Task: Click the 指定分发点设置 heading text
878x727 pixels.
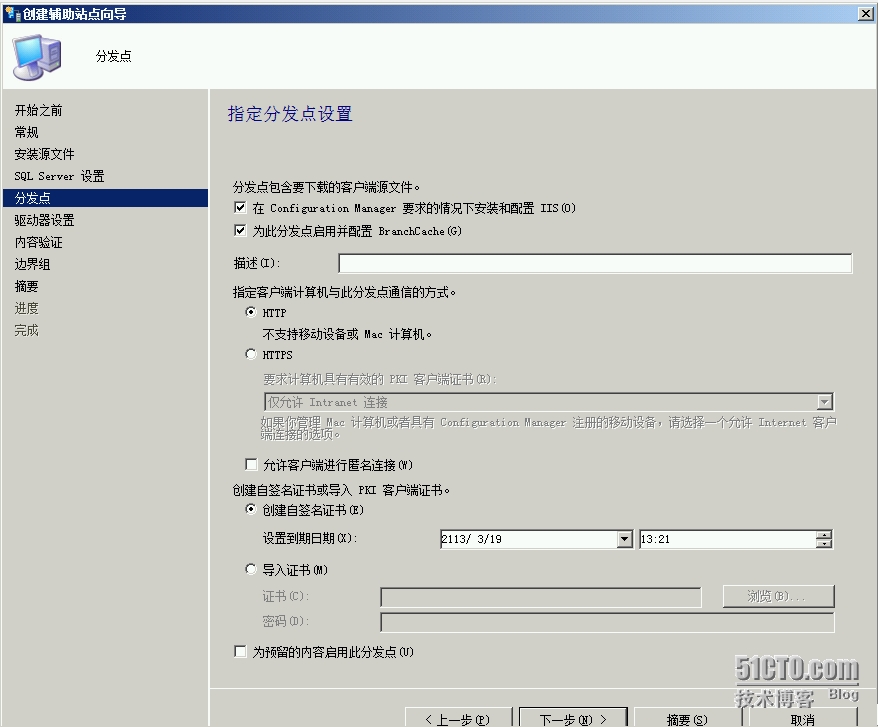Action: (x=290, y=114)
